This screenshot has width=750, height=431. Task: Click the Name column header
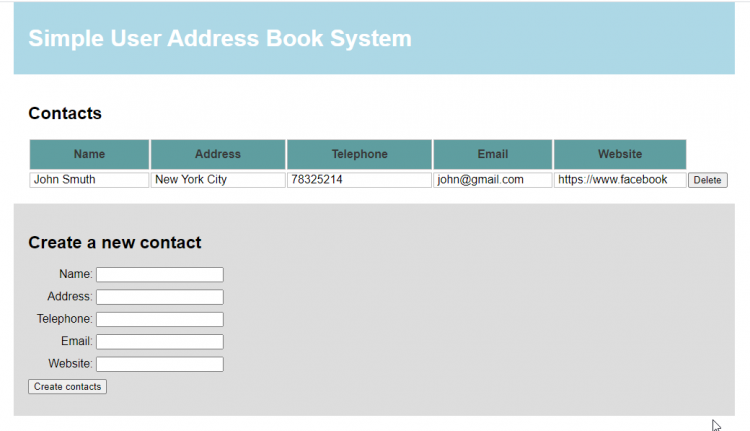pyautogui.click(x=89, y=154)
